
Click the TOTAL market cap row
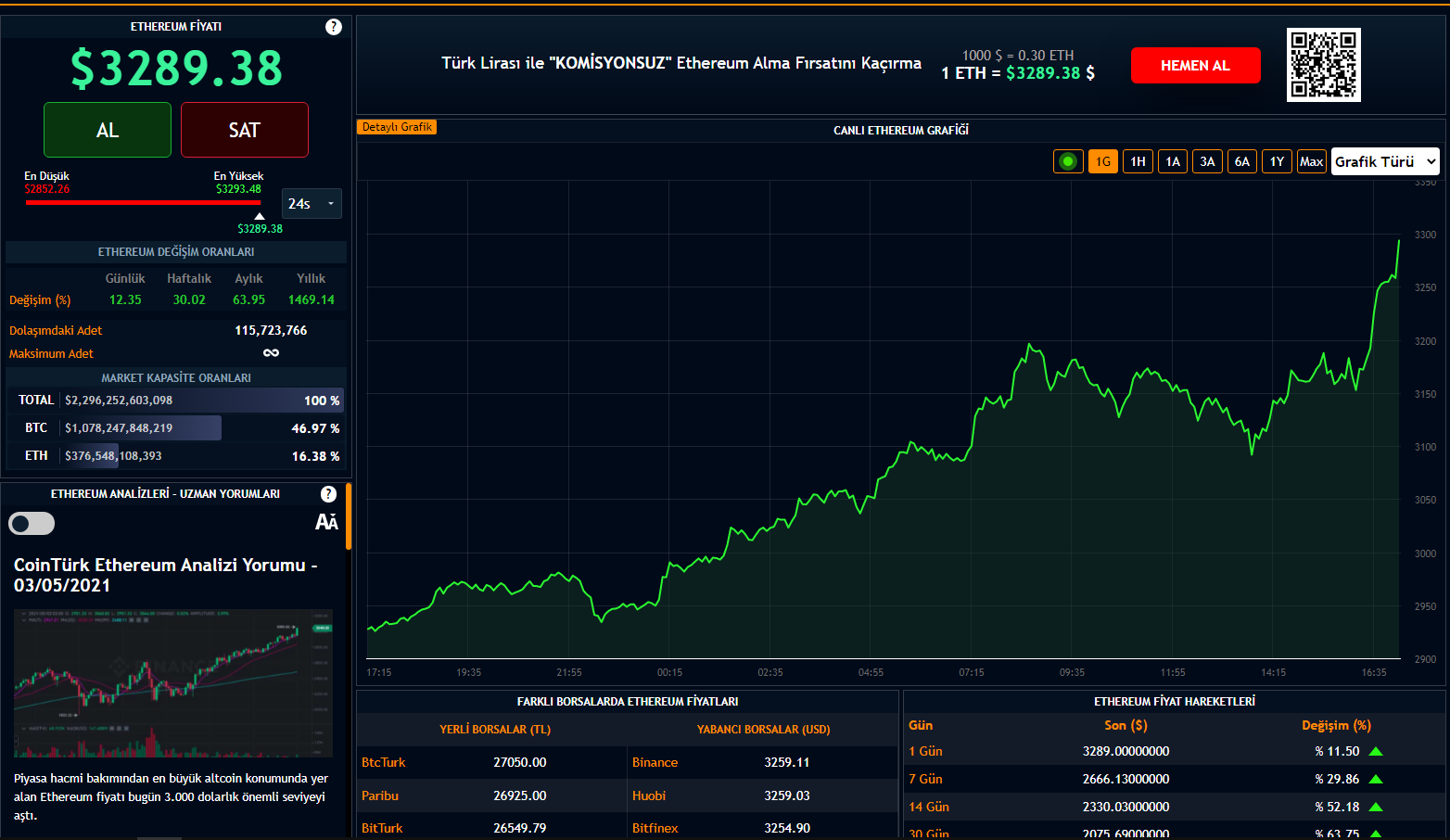coord(176,401)
